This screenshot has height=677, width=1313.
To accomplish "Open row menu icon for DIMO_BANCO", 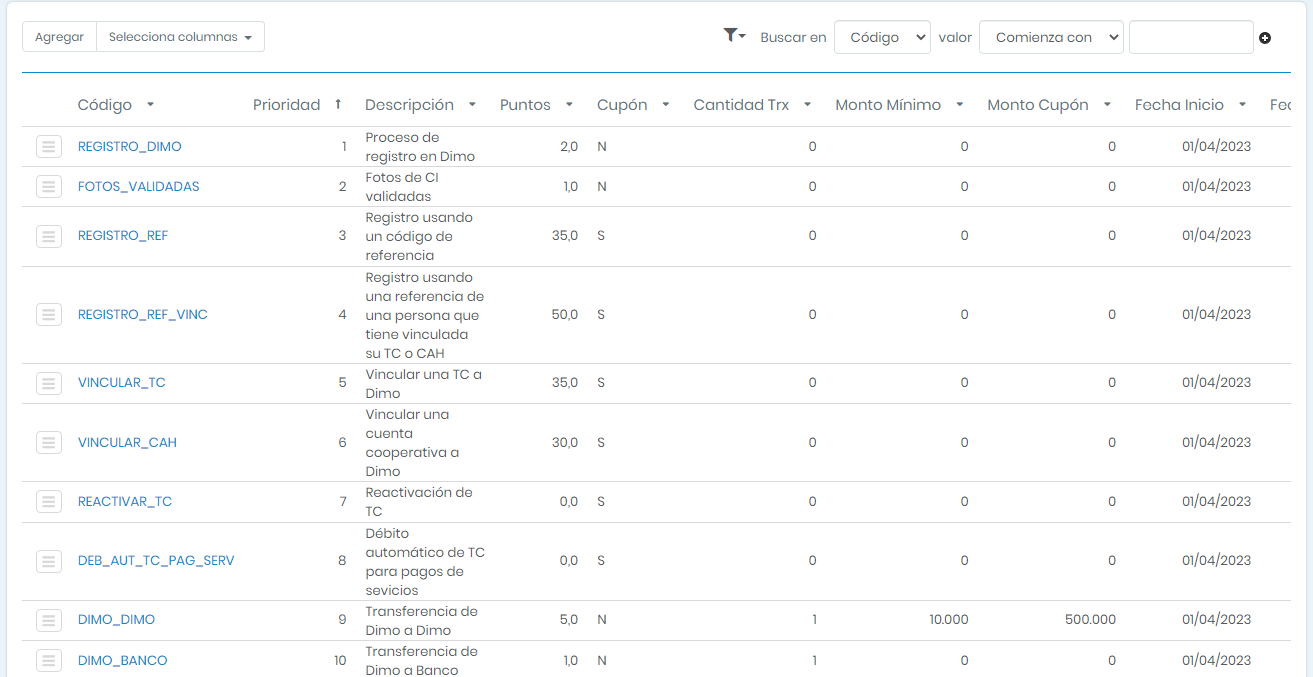I will [x=49, y=661].
